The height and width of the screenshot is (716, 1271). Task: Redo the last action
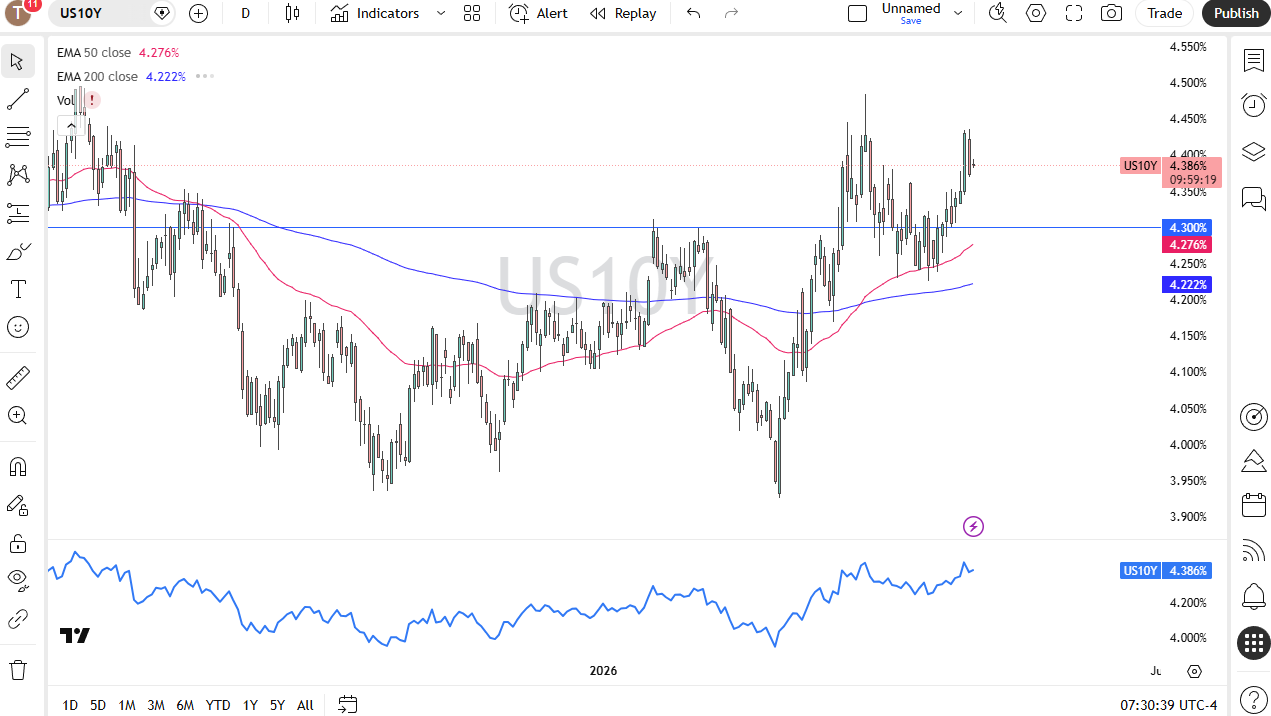[731, 13]
